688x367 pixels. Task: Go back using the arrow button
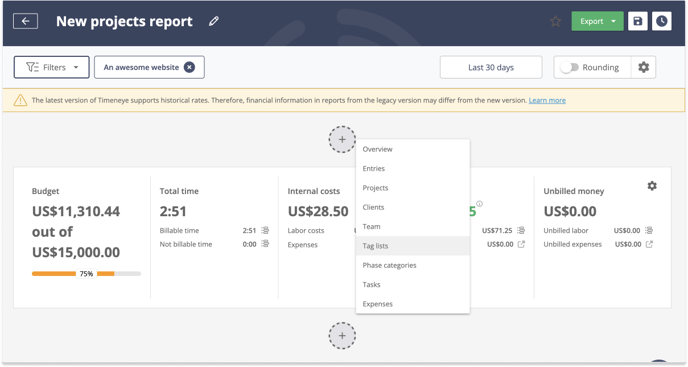click(x=25, y=21)
